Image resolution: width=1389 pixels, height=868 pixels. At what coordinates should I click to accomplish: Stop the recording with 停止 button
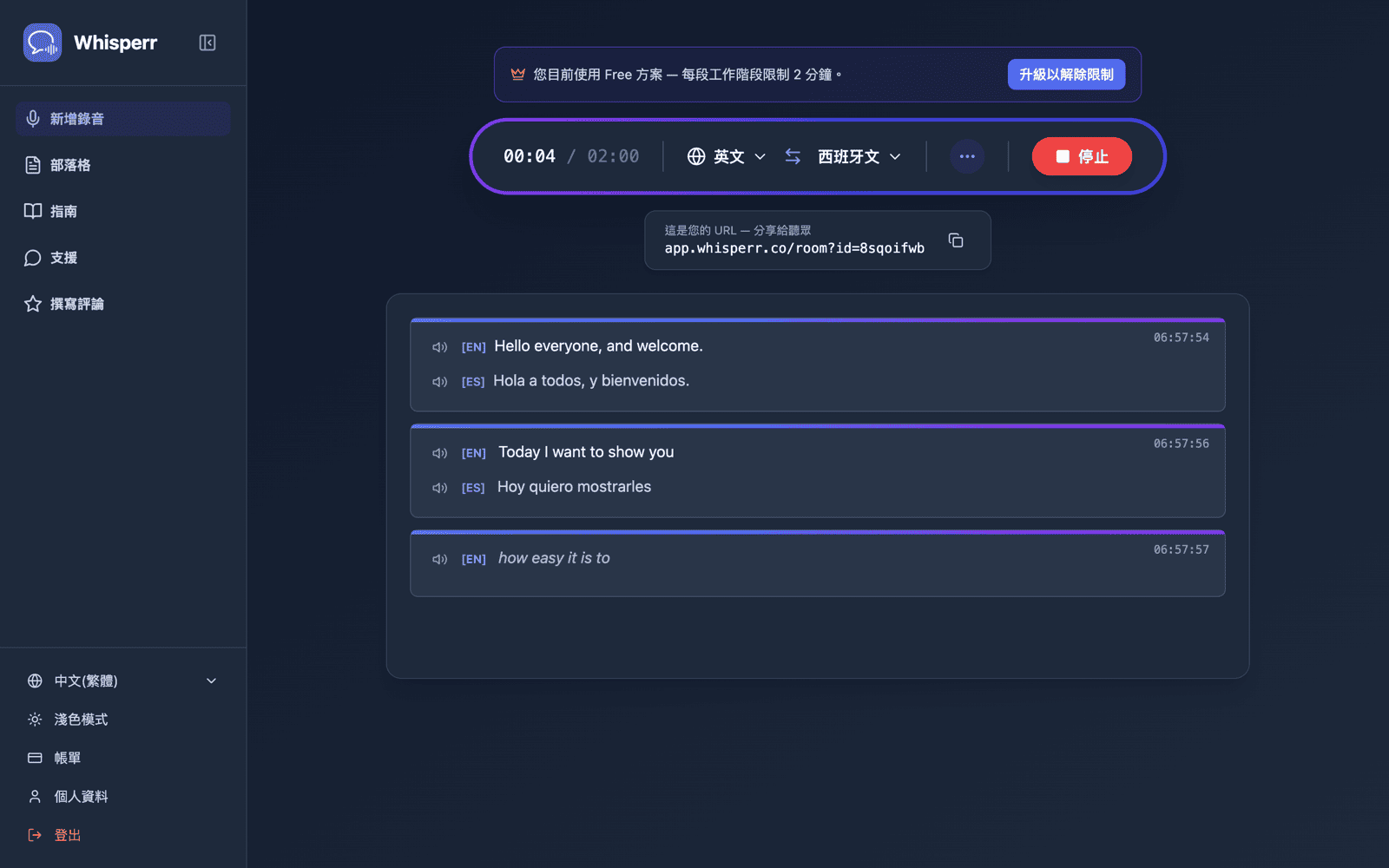tap(1082, 156)
